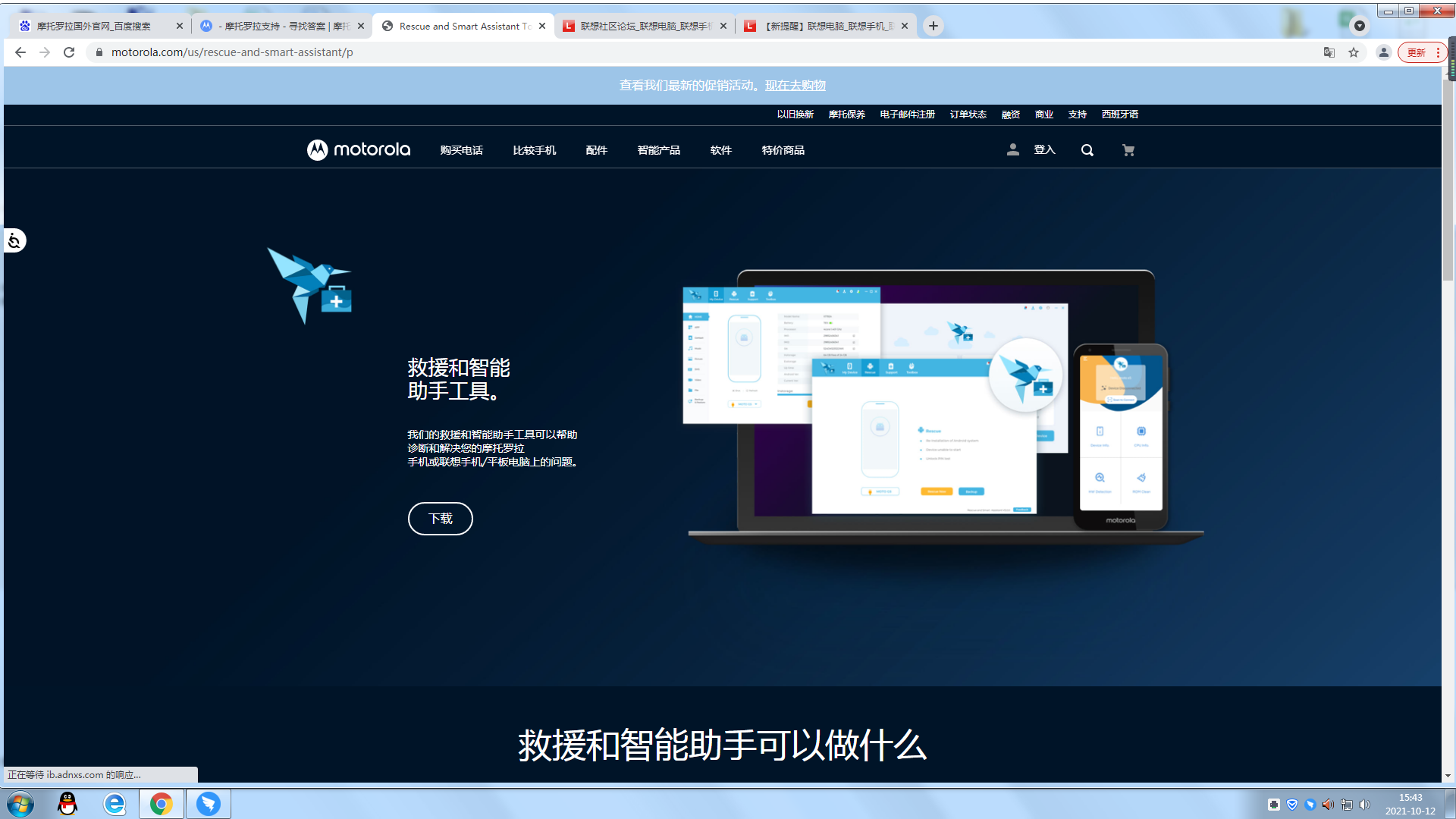Open a new tab with the plus button
This screenshot has width=1456, height=819.
click(x=934, y=26)
